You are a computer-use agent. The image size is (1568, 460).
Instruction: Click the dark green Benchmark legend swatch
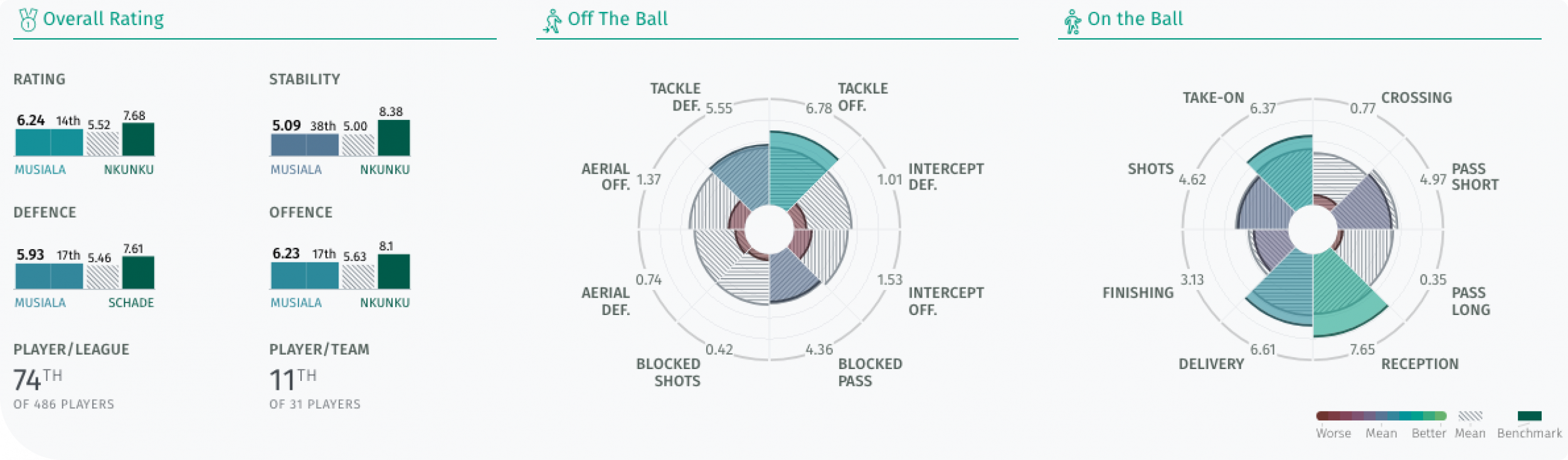1529,415
